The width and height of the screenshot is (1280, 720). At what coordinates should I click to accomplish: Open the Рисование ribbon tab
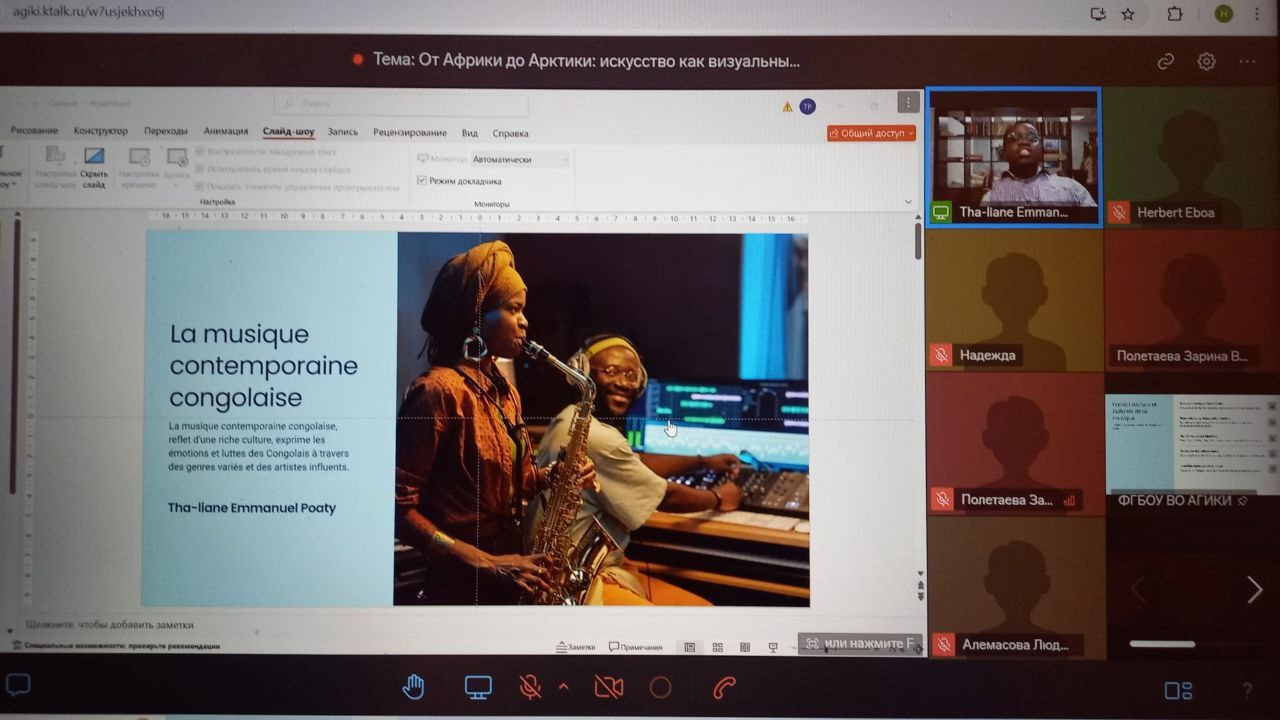pos(34,131)
